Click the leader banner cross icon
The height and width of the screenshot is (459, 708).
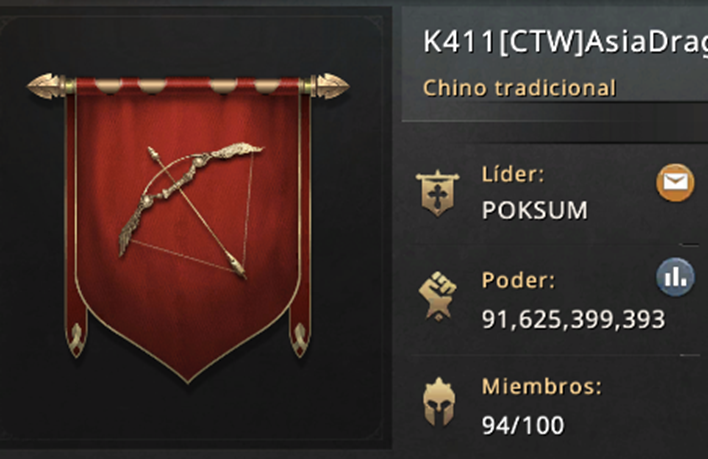(438, 193)
